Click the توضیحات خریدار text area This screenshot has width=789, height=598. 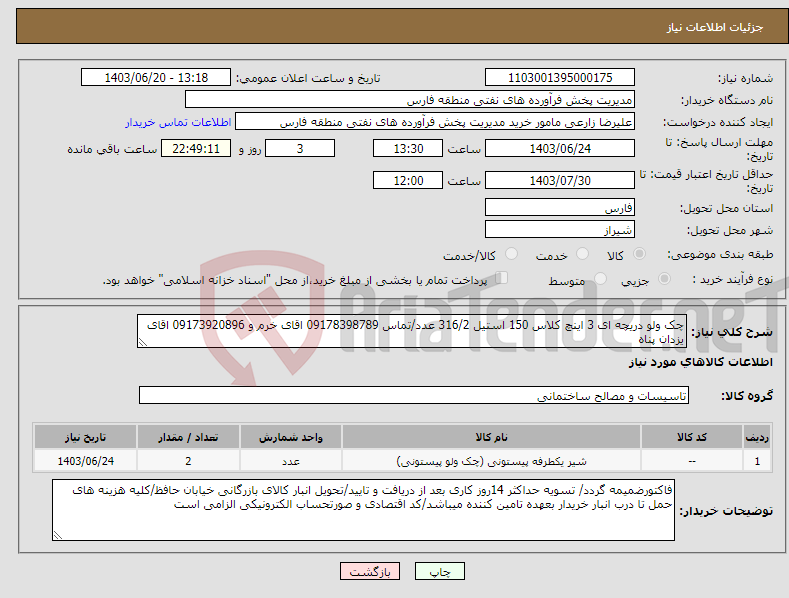tap(363, 510)
